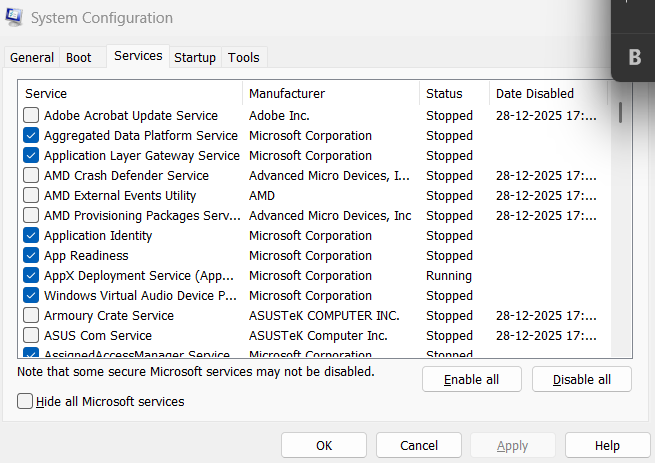Click the OK button
The height and width of the screenshot is (463, 655).
(x=324, y=445)
